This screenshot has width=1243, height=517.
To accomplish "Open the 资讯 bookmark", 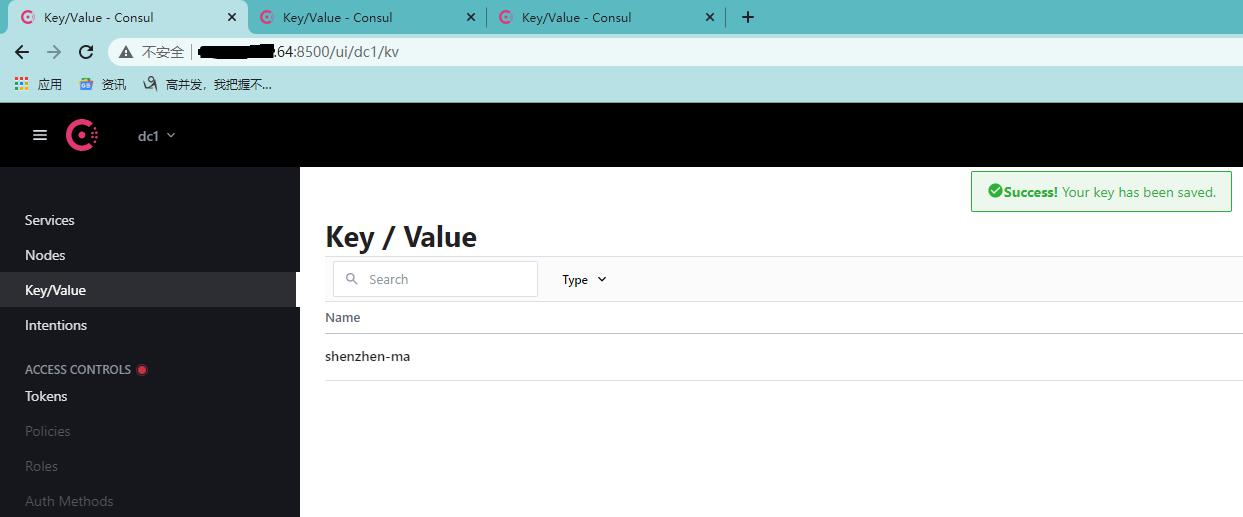I will point(103,85).
